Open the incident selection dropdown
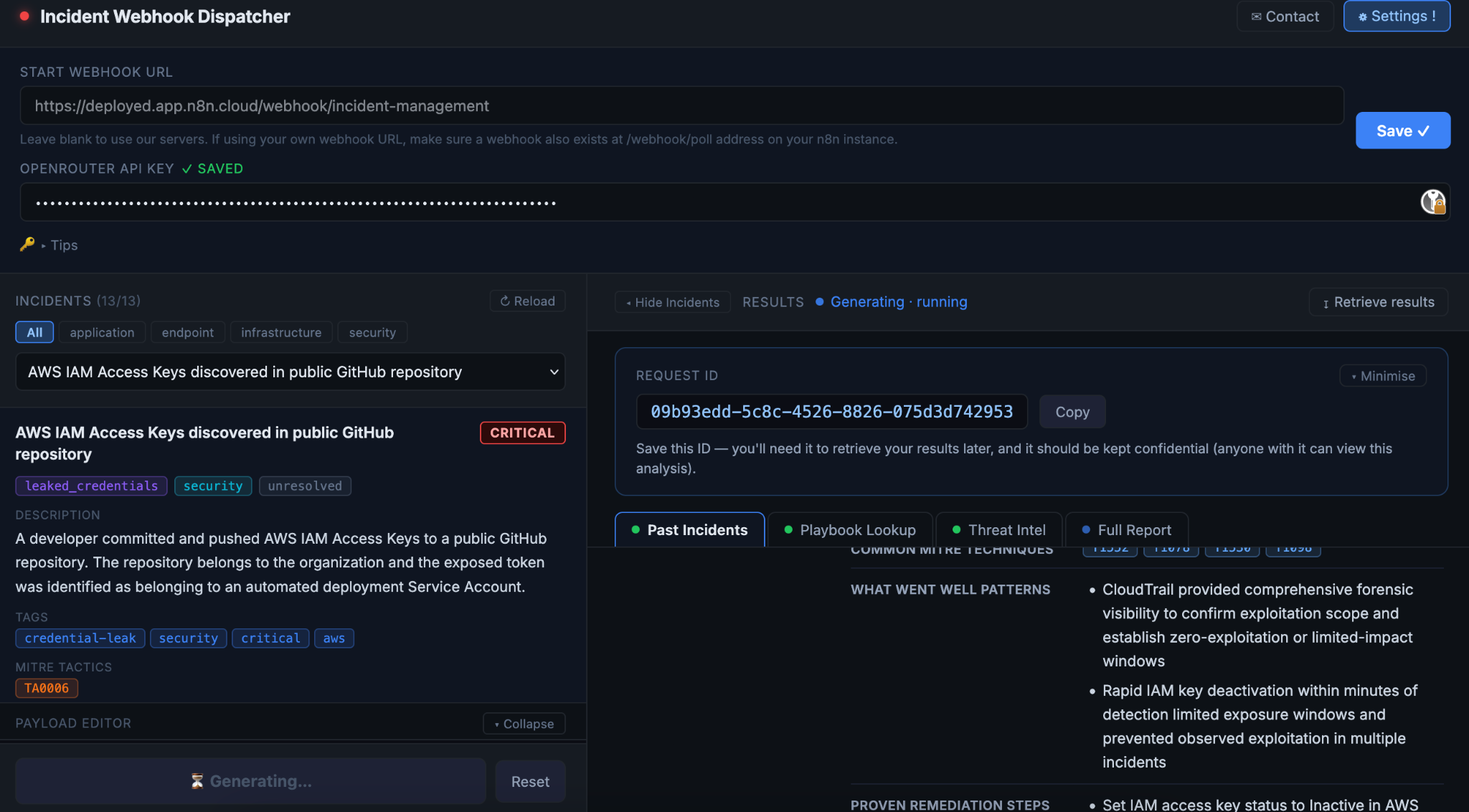Screen dimensions: 1469x812 (x=291, y=372)
